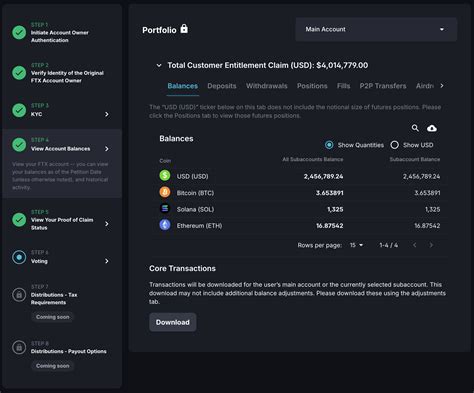Open Verify Identity of Original FTX Account Owner
This screenshot has height=393, width=474.
67,77
